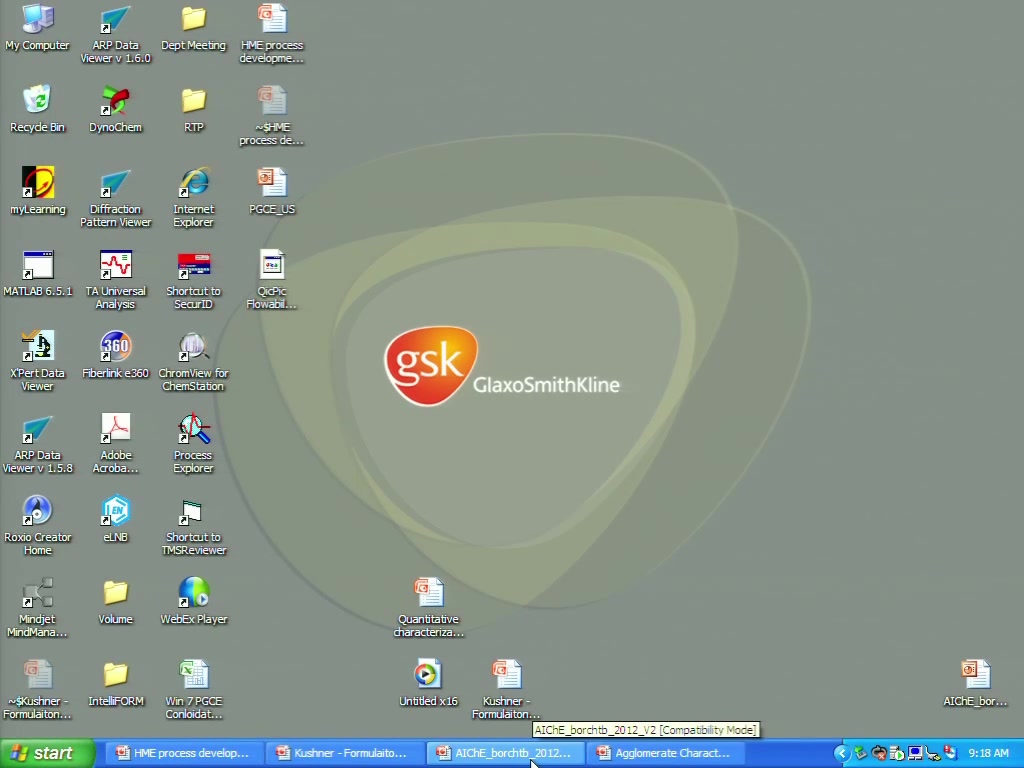Select Untitled x16 media file
This screenshot has height=768, width=1024.
(x=428, y=682)
